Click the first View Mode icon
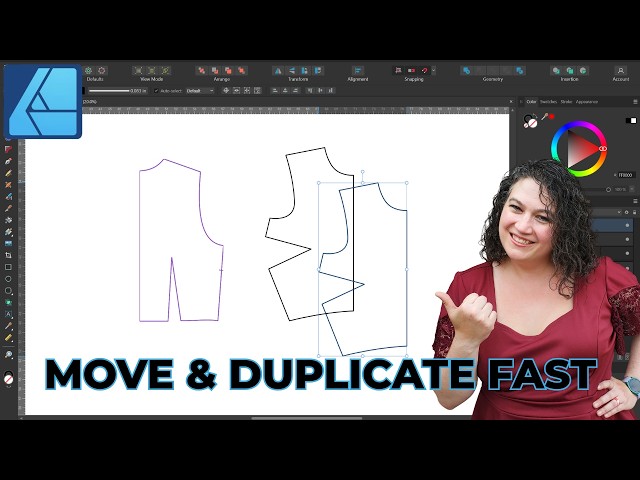 [138, 71]
